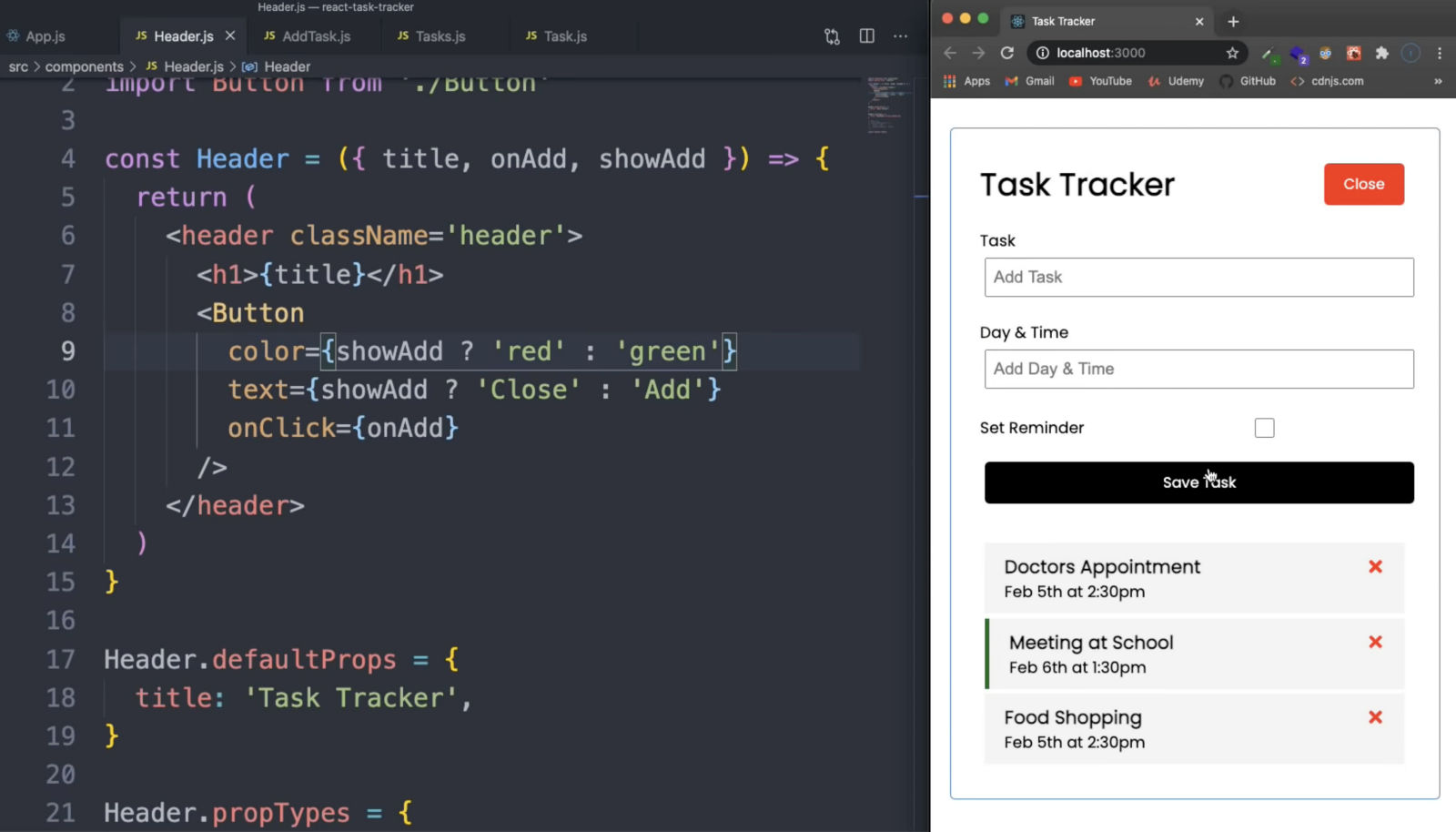1456x832 pixels.
Task: Open the GitHub bookmark
Action: coord(1248,81)
